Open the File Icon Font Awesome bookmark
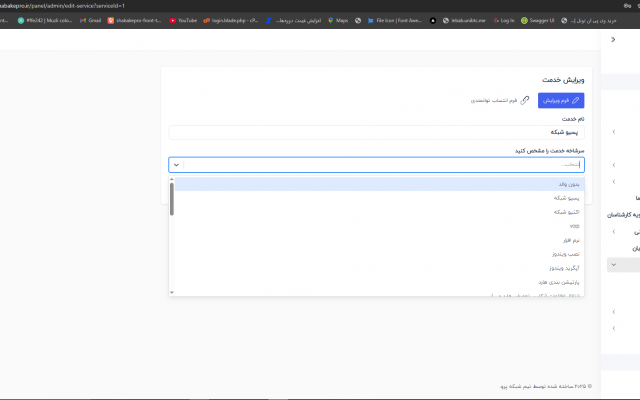 pos(395,20)
